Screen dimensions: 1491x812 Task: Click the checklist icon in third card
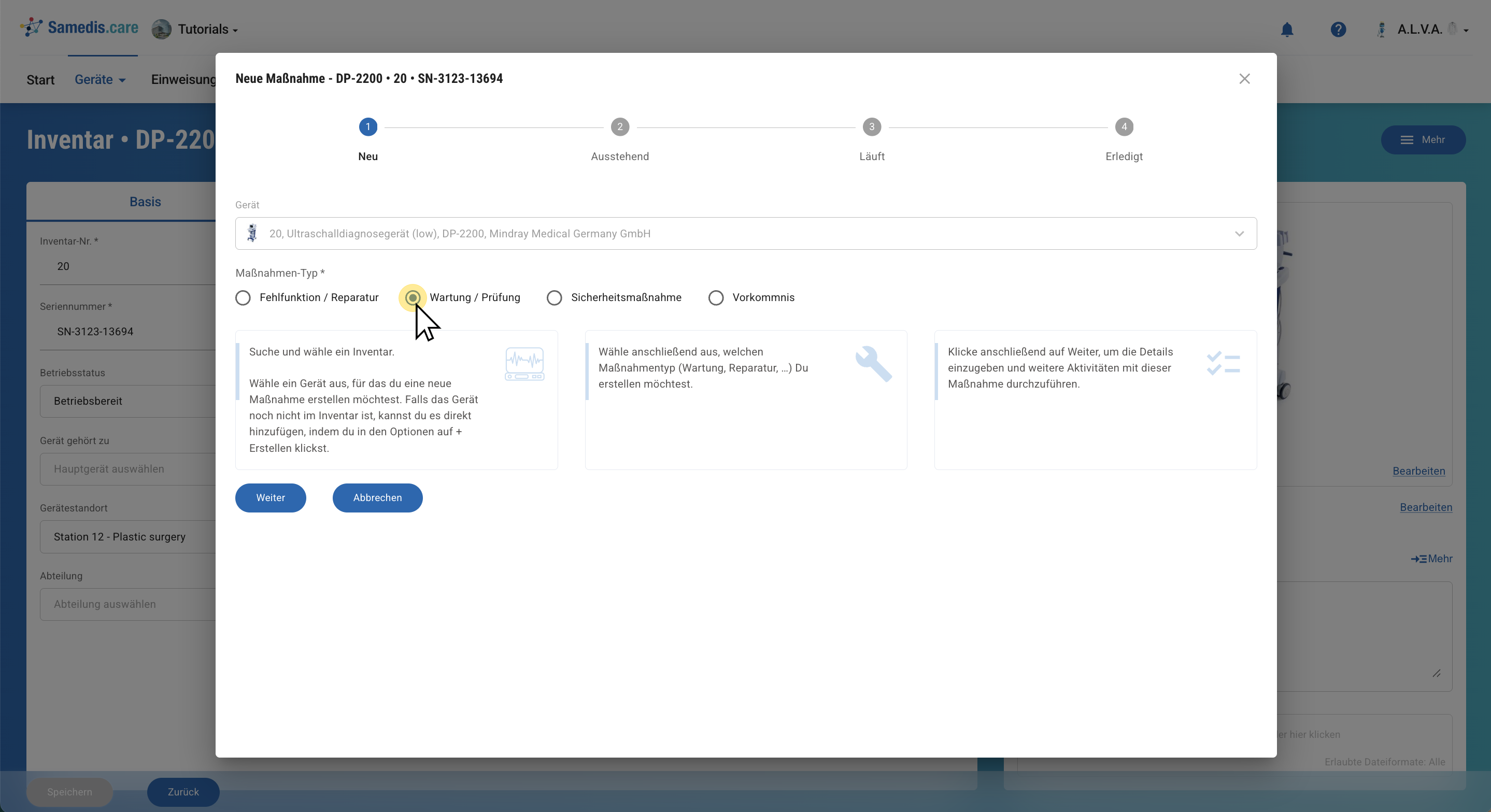[1223, 363]
